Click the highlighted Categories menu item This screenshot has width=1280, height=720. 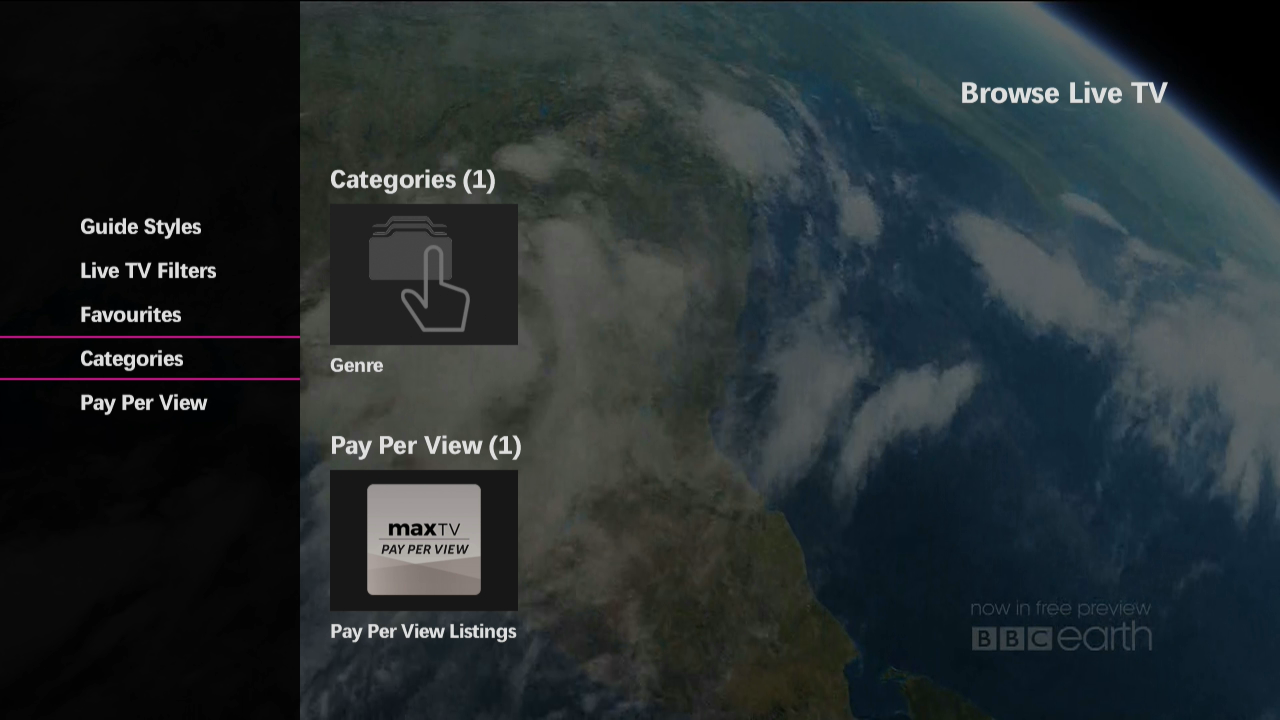click(131, 358)
